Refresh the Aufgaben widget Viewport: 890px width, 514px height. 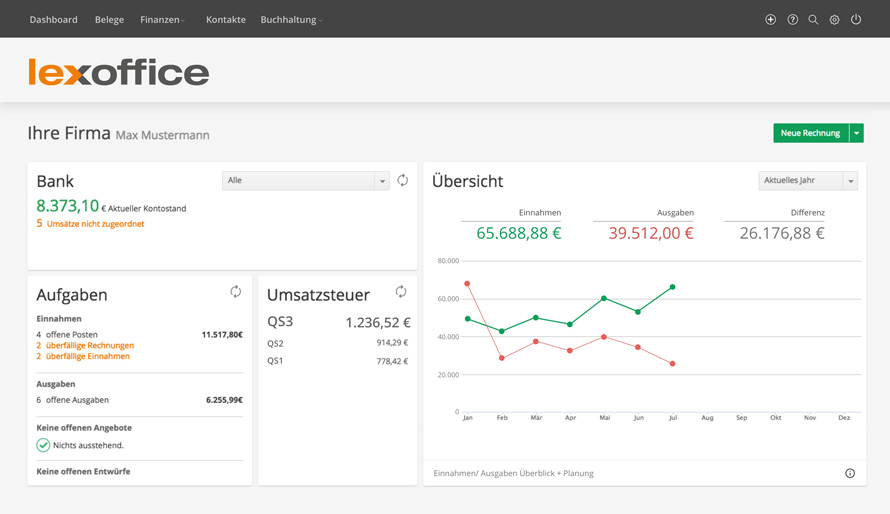pos(236,292)
